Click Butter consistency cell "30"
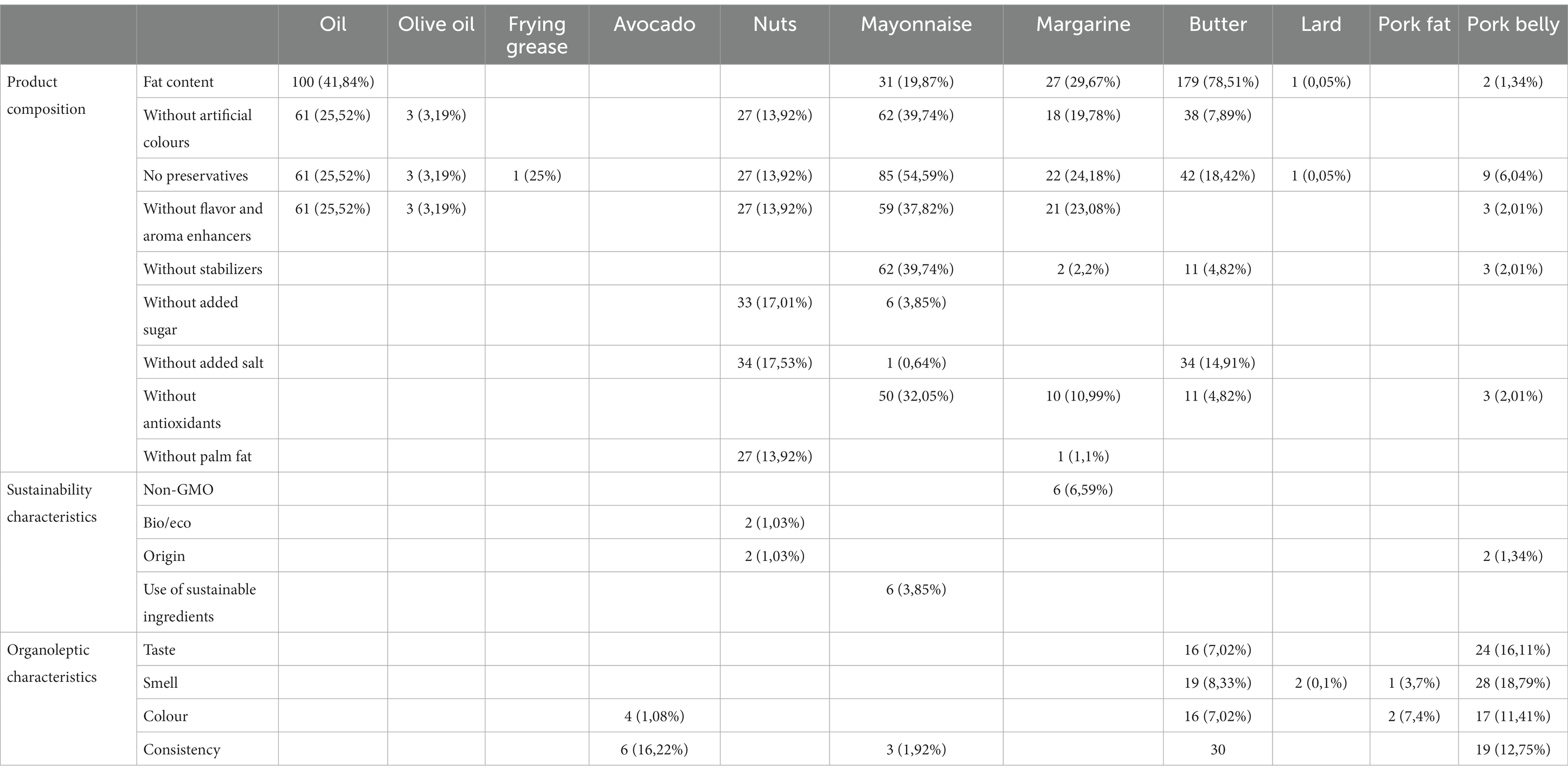This screenshot has width=1568, height=775. pyautogui.click(x=1217, y=750)
